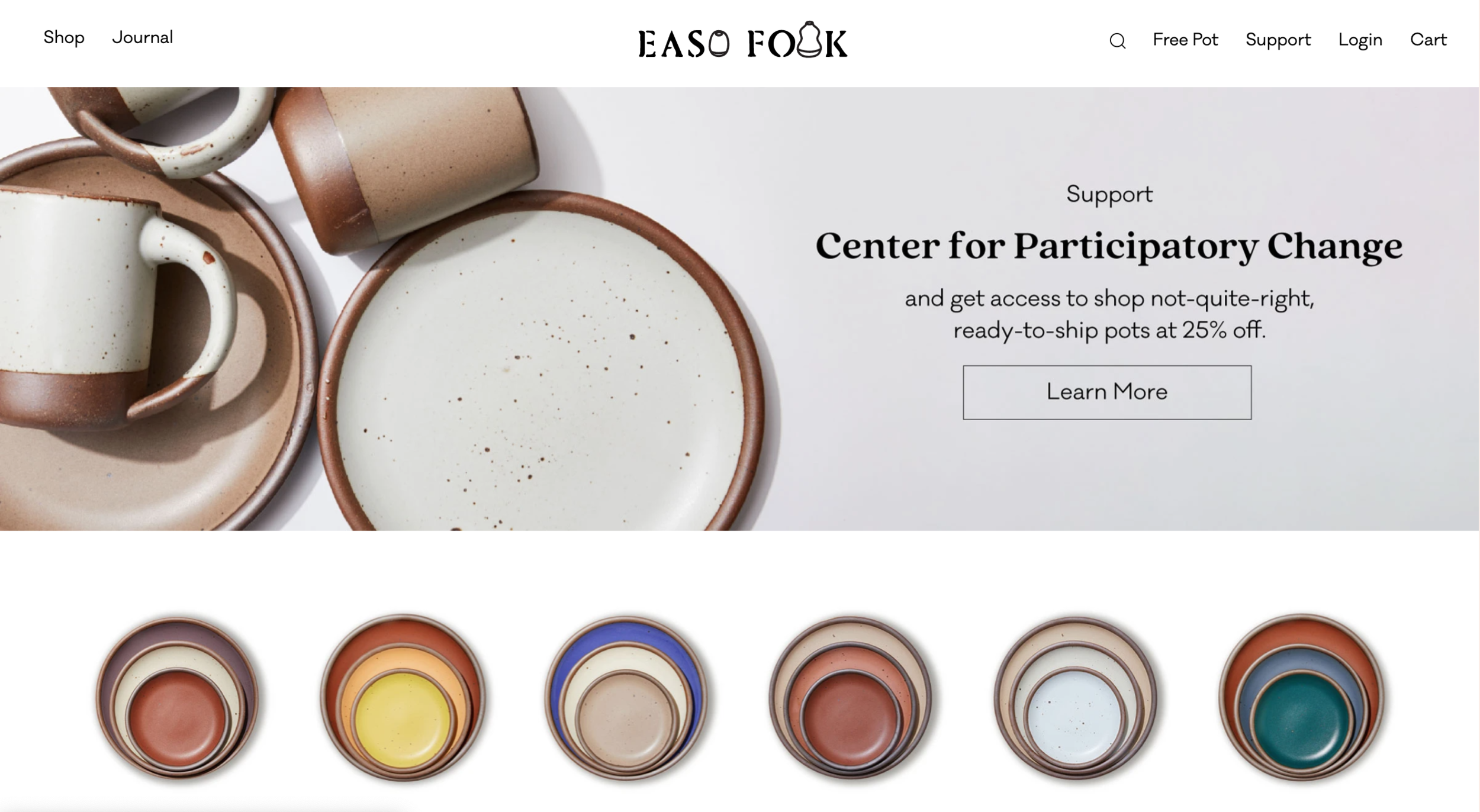Open the Journal page
Viewport: 1480px width, 812px height.
[x=143, y=38]
